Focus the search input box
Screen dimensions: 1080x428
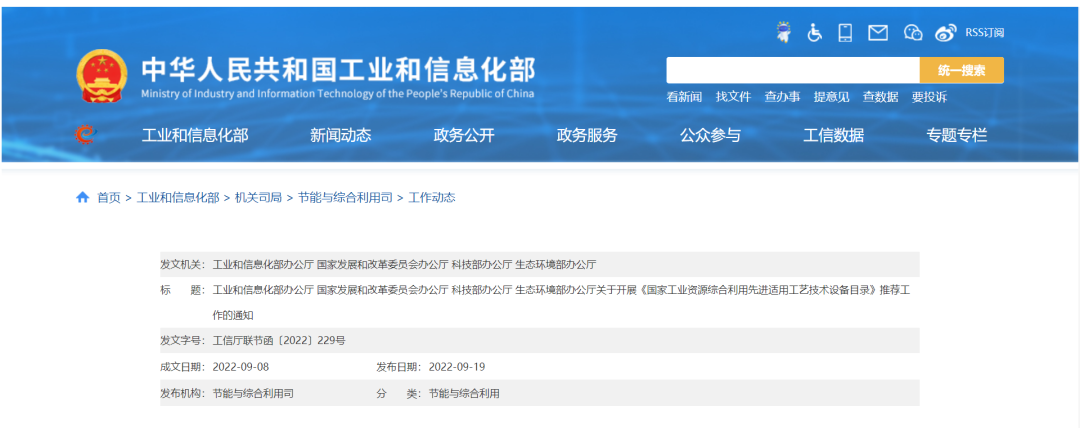pyautogui.click(x=793, y=70)
